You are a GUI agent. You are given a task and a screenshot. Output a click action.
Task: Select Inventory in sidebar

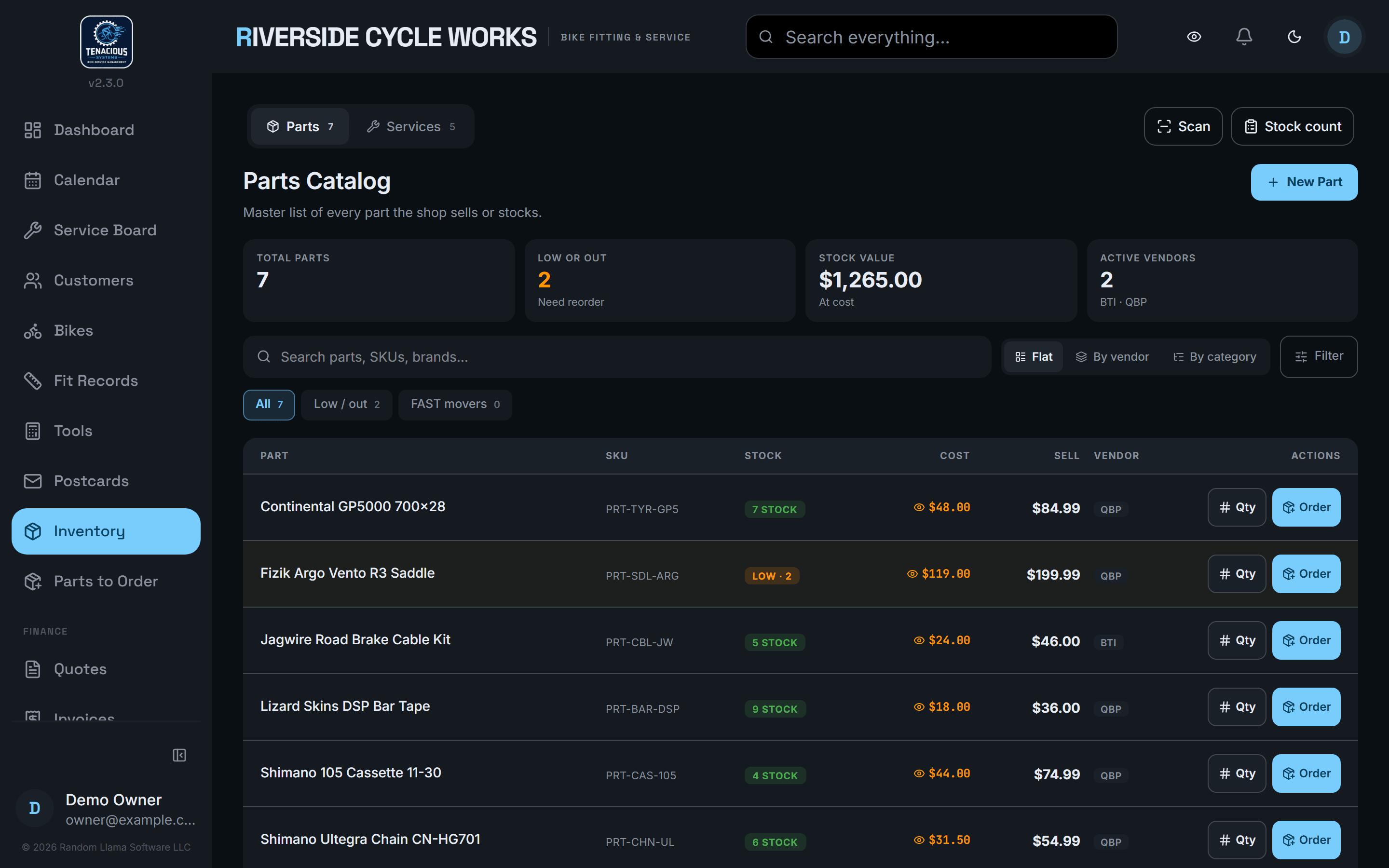click(x=106, y=531)
